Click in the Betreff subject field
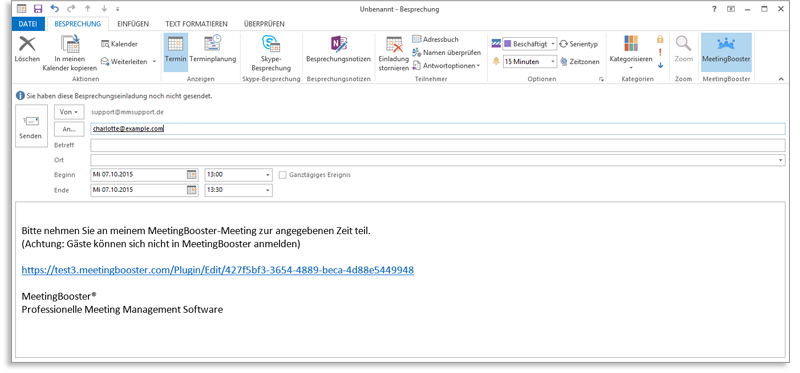Screen dimensions: 800x373 coord(438,145)
